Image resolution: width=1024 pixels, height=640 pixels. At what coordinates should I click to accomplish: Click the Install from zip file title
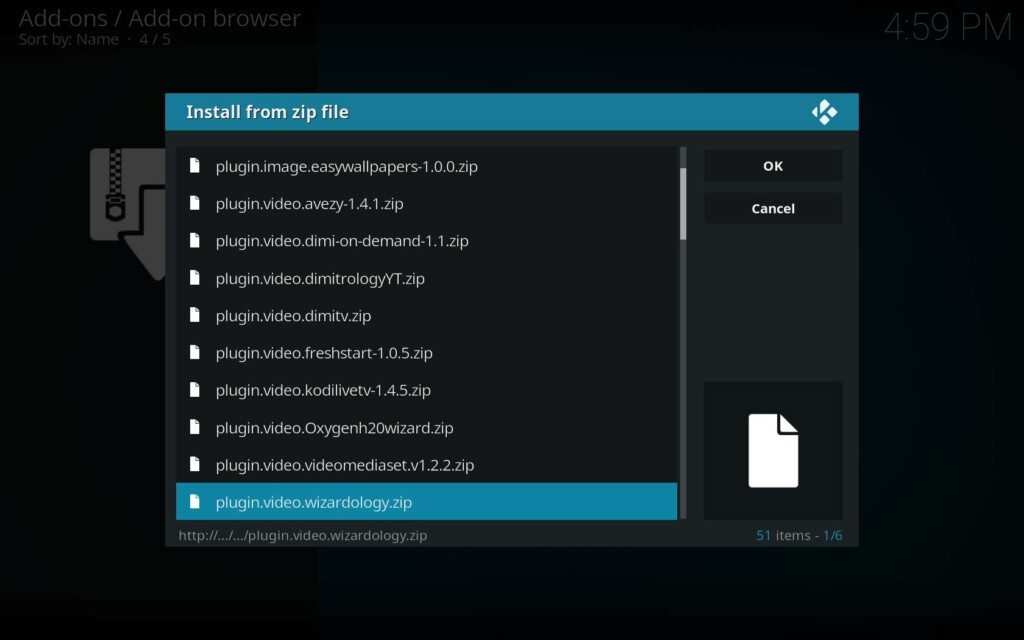pos(267,112)
